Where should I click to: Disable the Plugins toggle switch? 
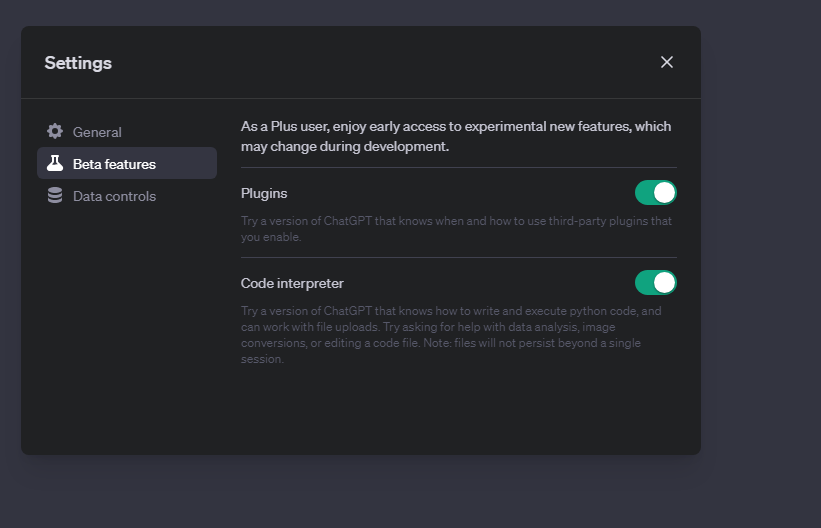click(x=656, y=193)
